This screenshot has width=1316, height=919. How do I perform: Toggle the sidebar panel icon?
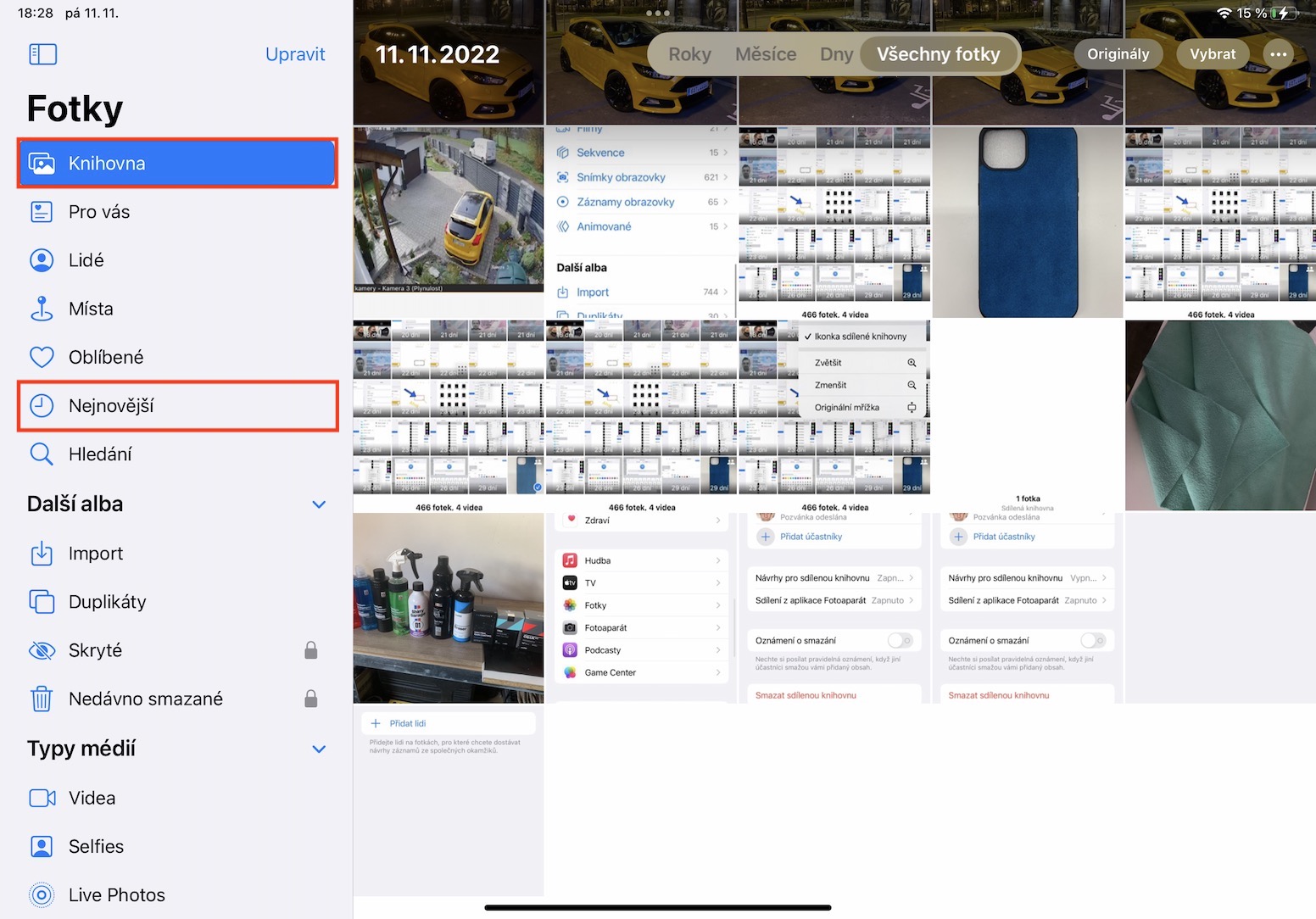click(x=42, y=54)
